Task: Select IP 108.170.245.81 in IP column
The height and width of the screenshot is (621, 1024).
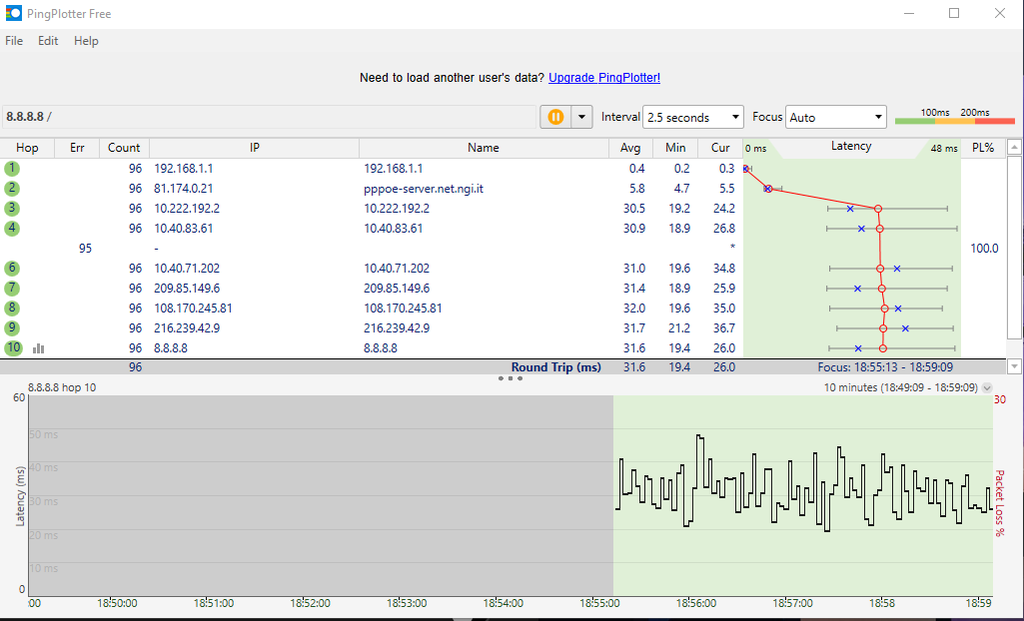Action: click(193, 308)
